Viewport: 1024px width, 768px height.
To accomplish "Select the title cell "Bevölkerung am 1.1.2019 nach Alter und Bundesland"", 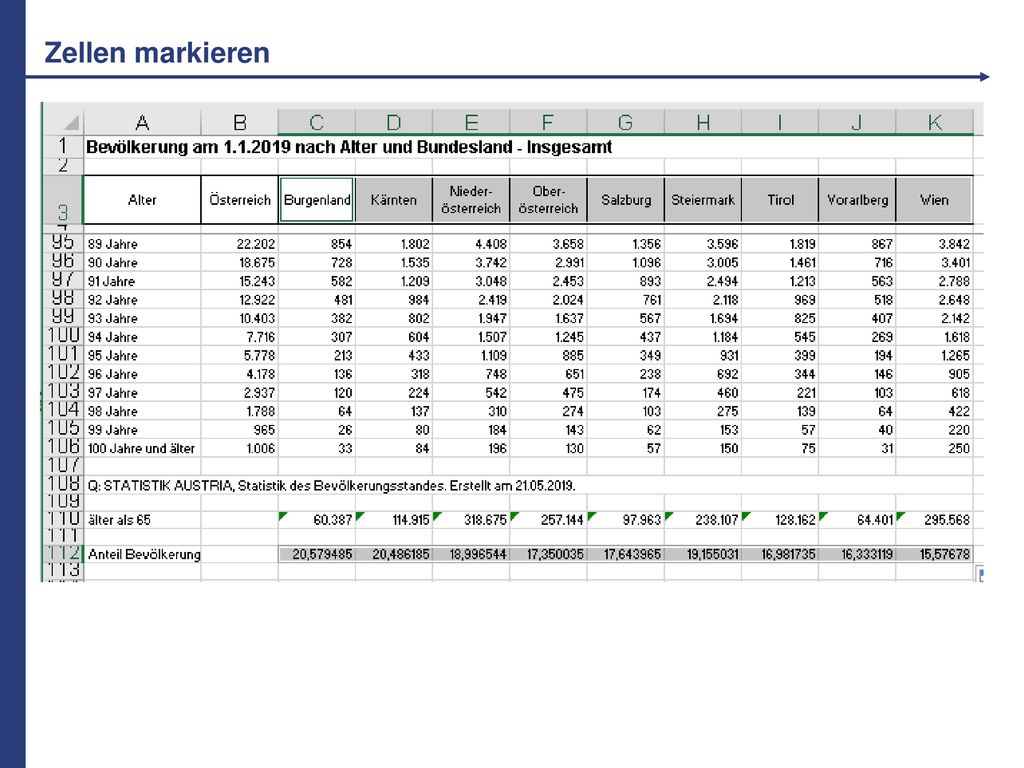I will coord(349,147).
